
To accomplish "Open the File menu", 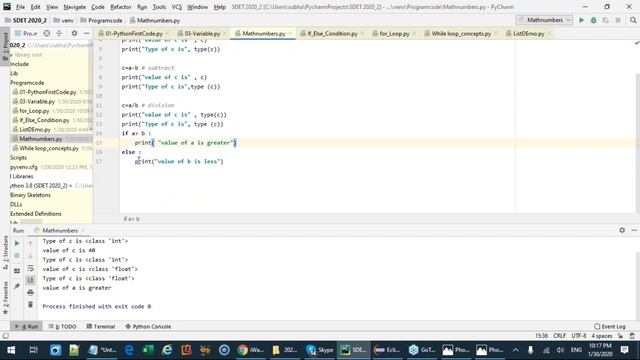I will 20,7.
